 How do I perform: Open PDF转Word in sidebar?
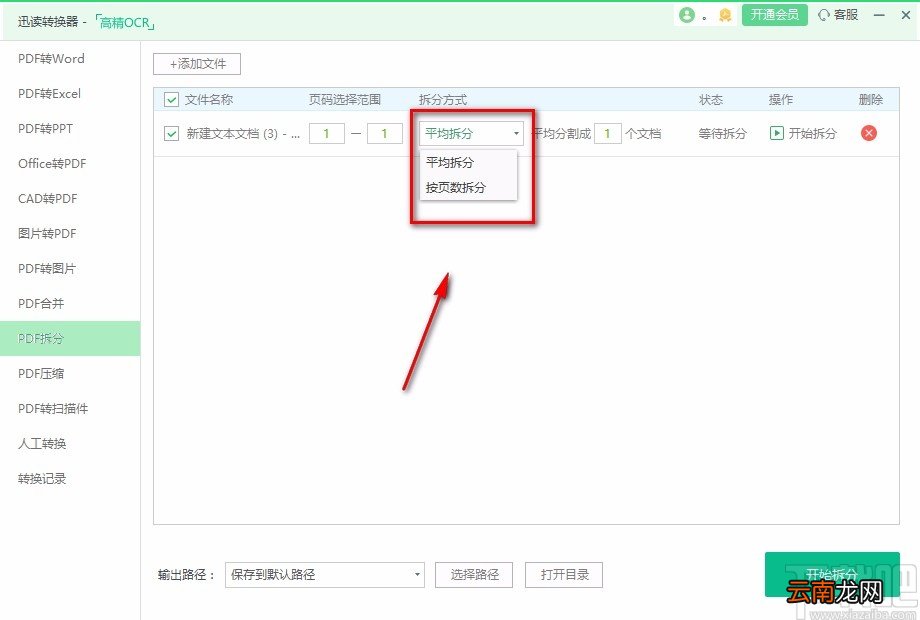tap(70, 59)
